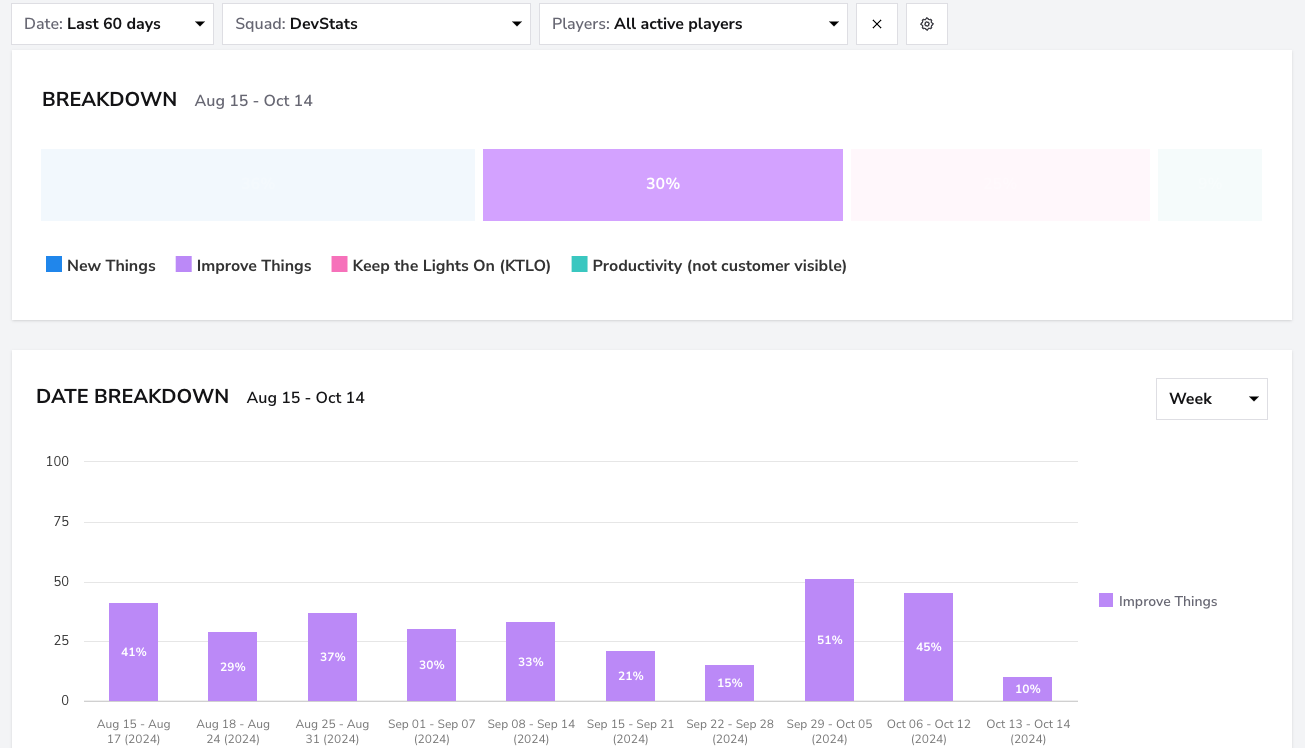
Task: Click the 45% bar for Oct 06 - Oct 12
Action: [x=928, y=647]
